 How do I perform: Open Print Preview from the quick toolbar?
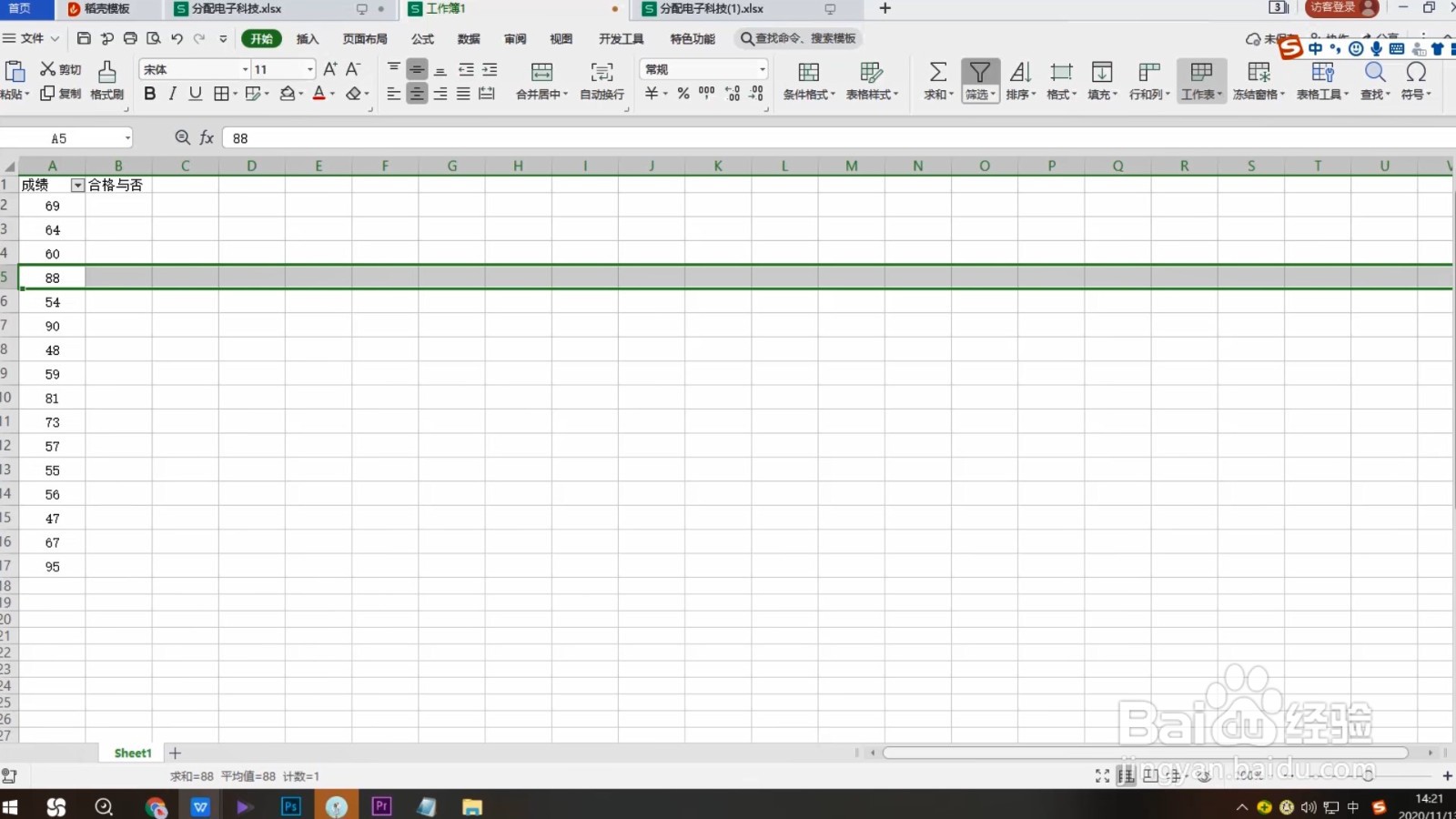coord(153,38)
